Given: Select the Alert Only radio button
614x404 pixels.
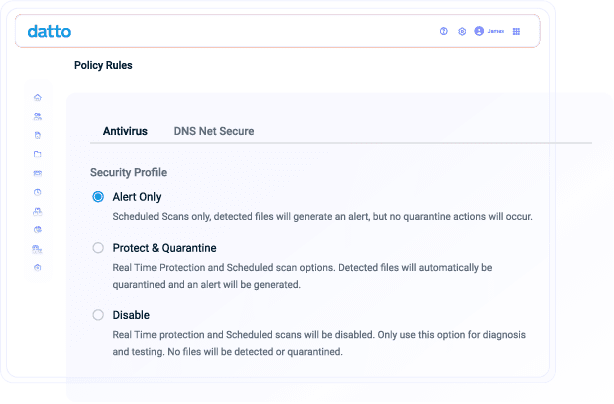Looking at the screenshot, I should [x=98, y=197].
